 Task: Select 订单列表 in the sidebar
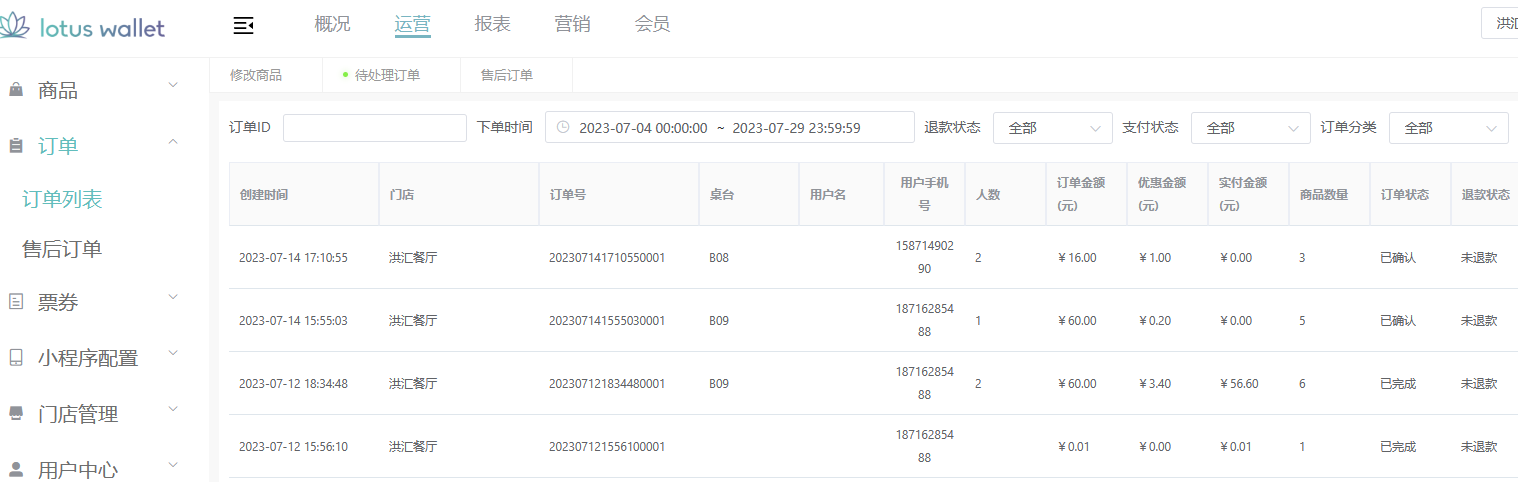pyautogui.click(x=62, y=200)
